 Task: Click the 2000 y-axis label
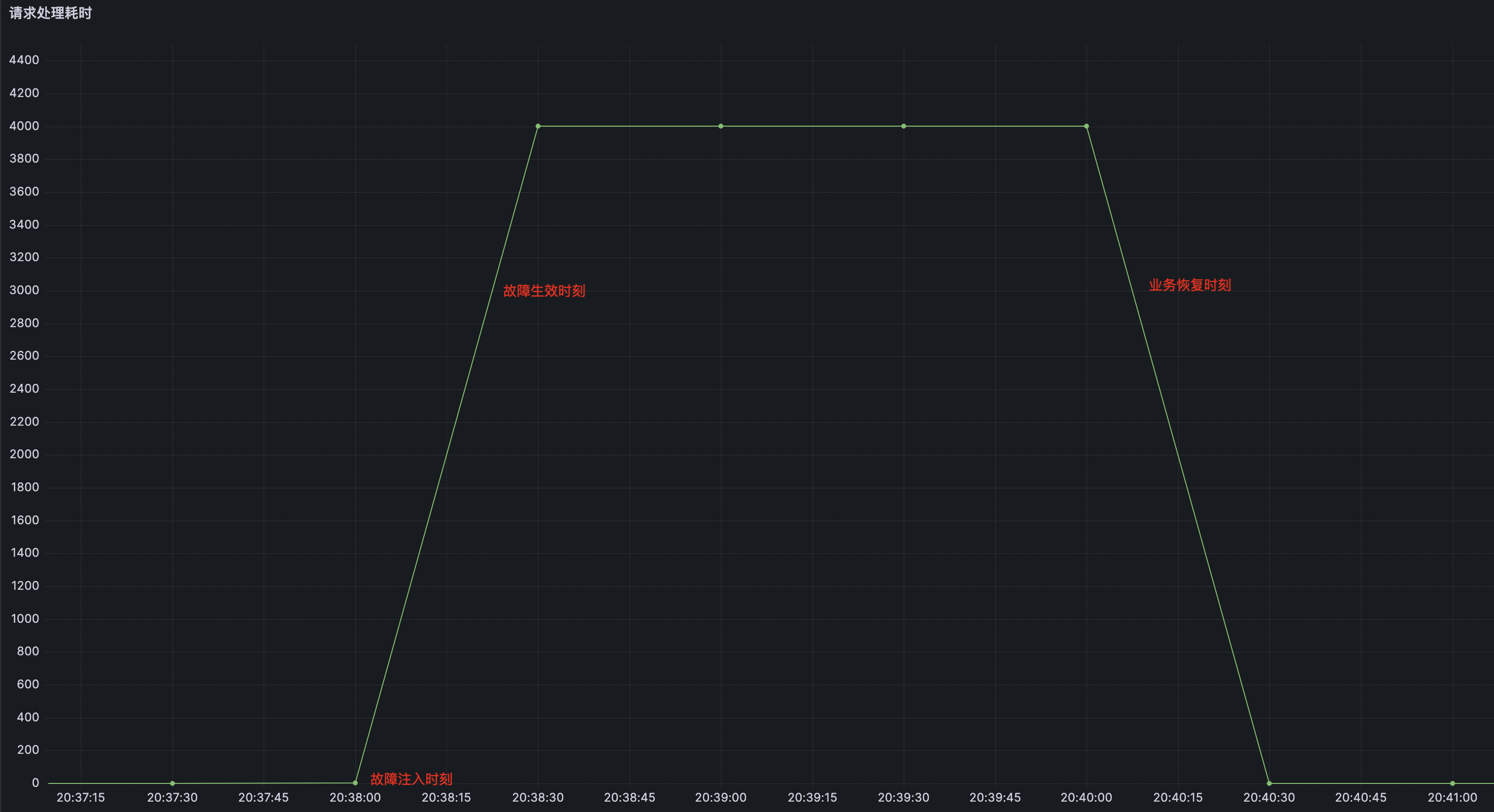(24, 454)
